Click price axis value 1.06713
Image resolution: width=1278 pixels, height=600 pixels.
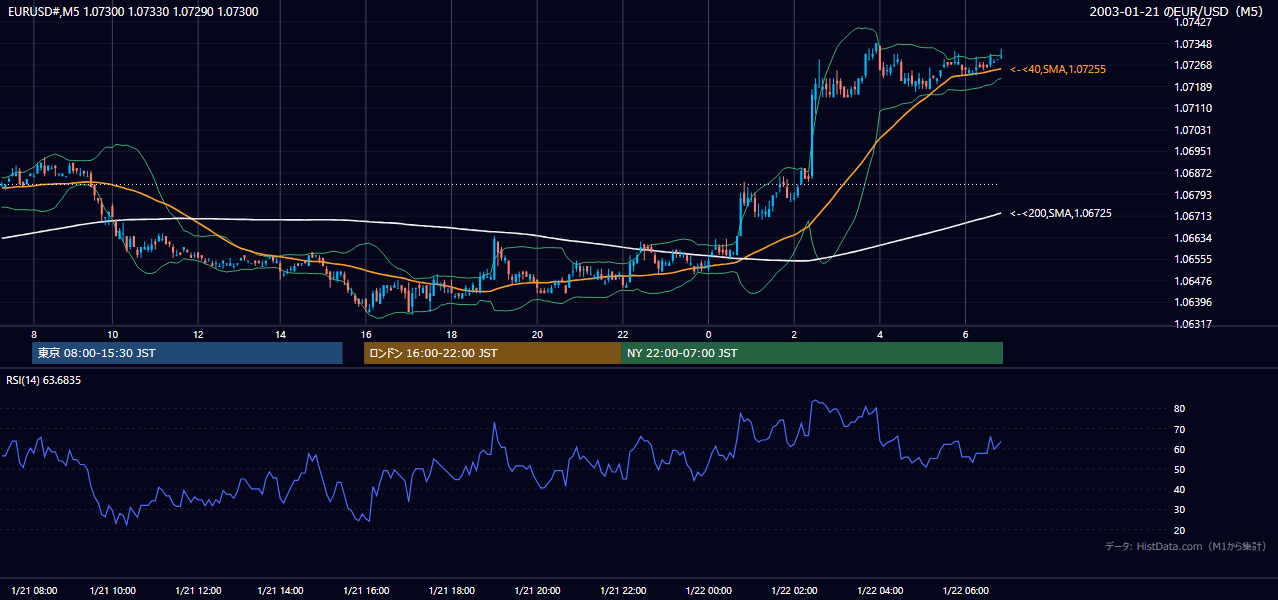[x=1193, y=216]
